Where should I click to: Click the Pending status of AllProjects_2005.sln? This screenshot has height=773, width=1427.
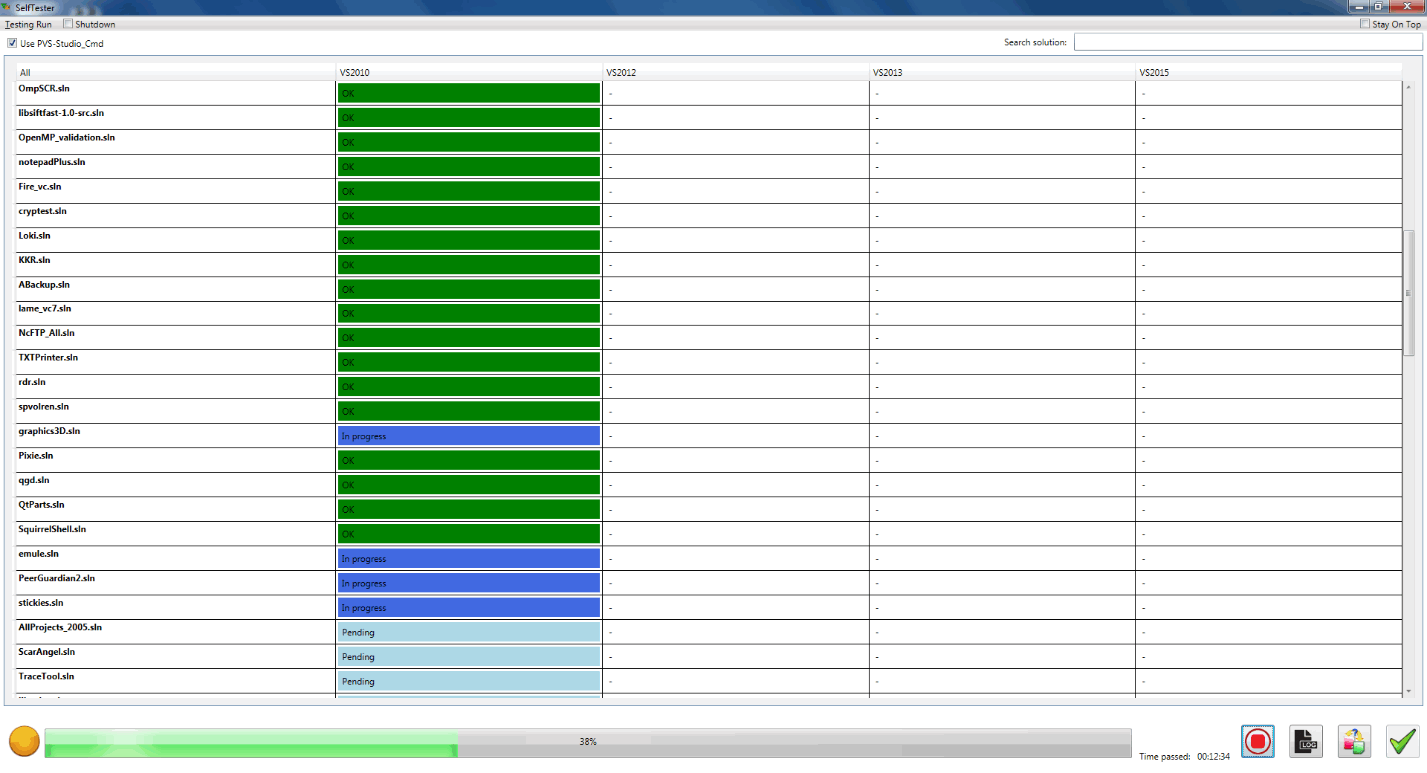click(x=469, y=632)
